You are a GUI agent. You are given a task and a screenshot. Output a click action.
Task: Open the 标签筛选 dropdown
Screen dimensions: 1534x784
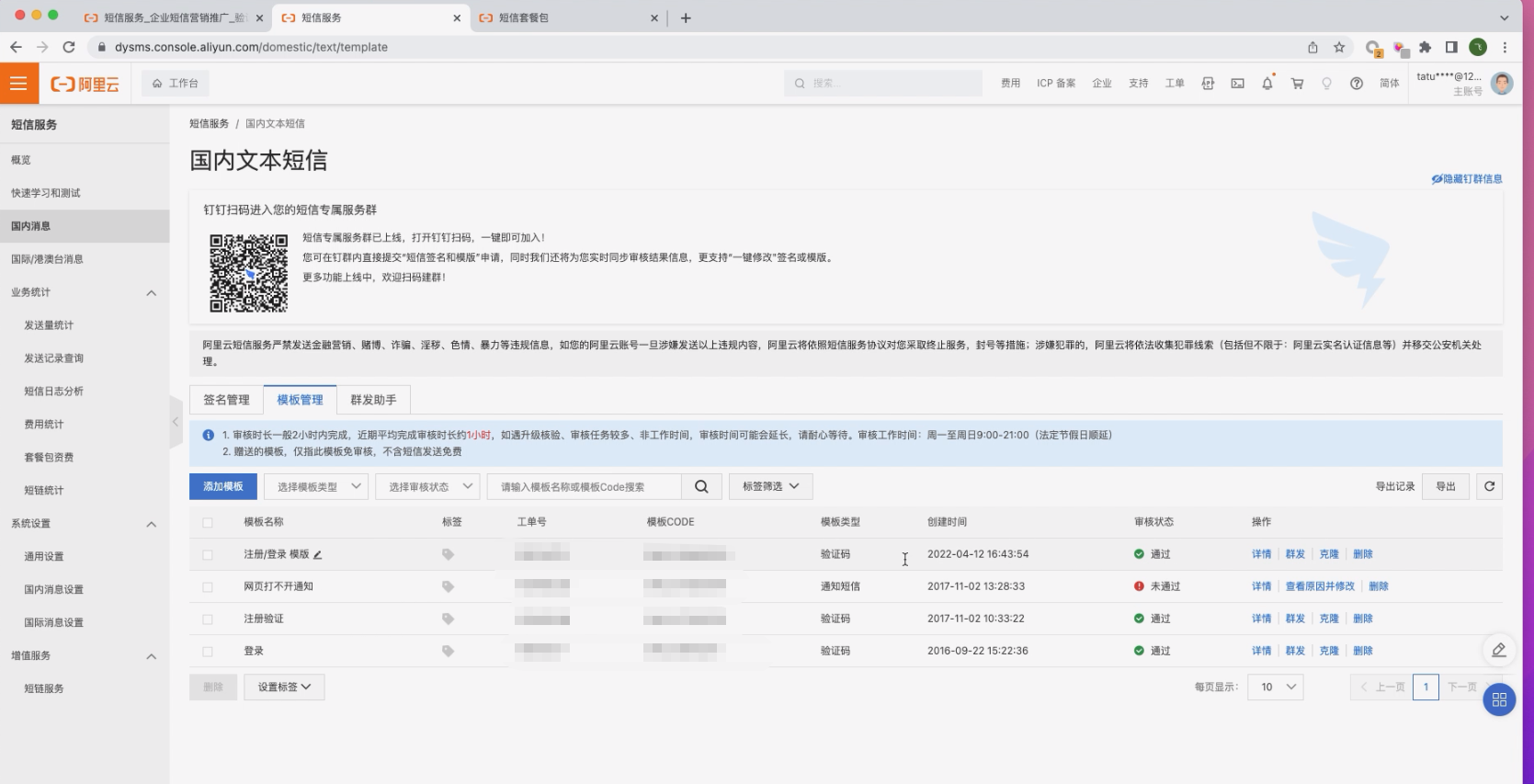click(770, 486)
